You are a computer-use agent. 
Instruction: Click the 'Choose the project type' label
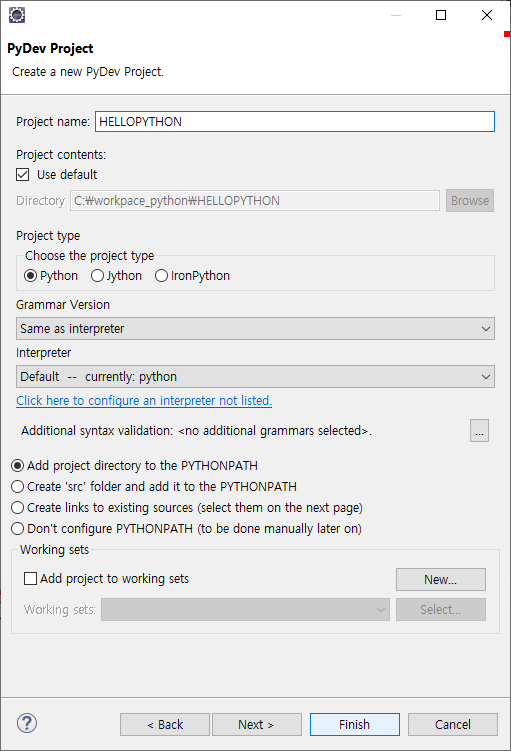point(90,256)
